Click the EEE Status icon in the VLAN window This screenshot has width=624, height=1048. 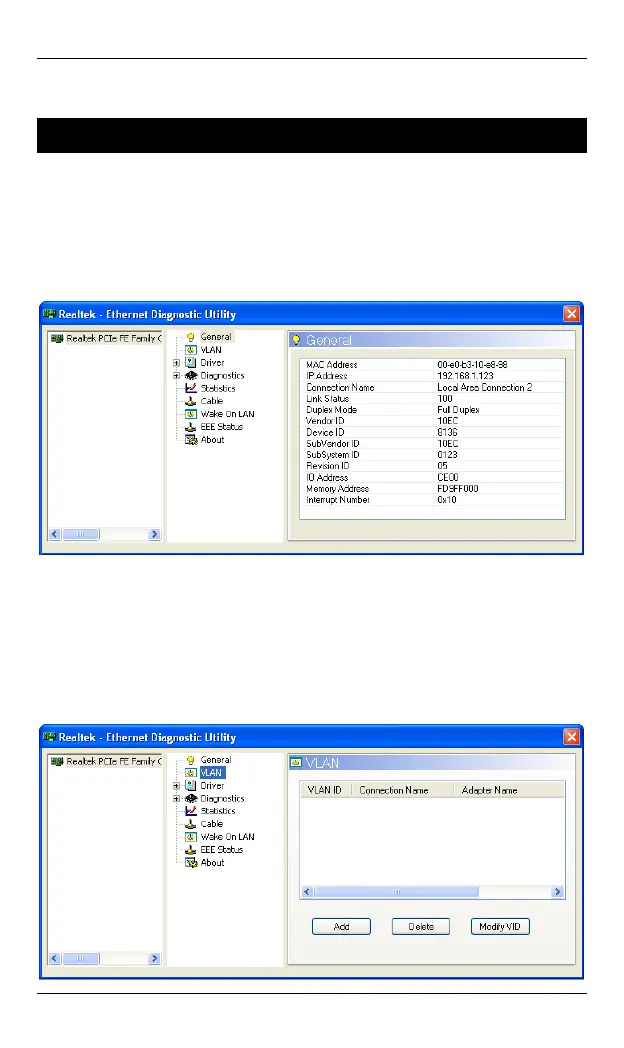(191, 850)
